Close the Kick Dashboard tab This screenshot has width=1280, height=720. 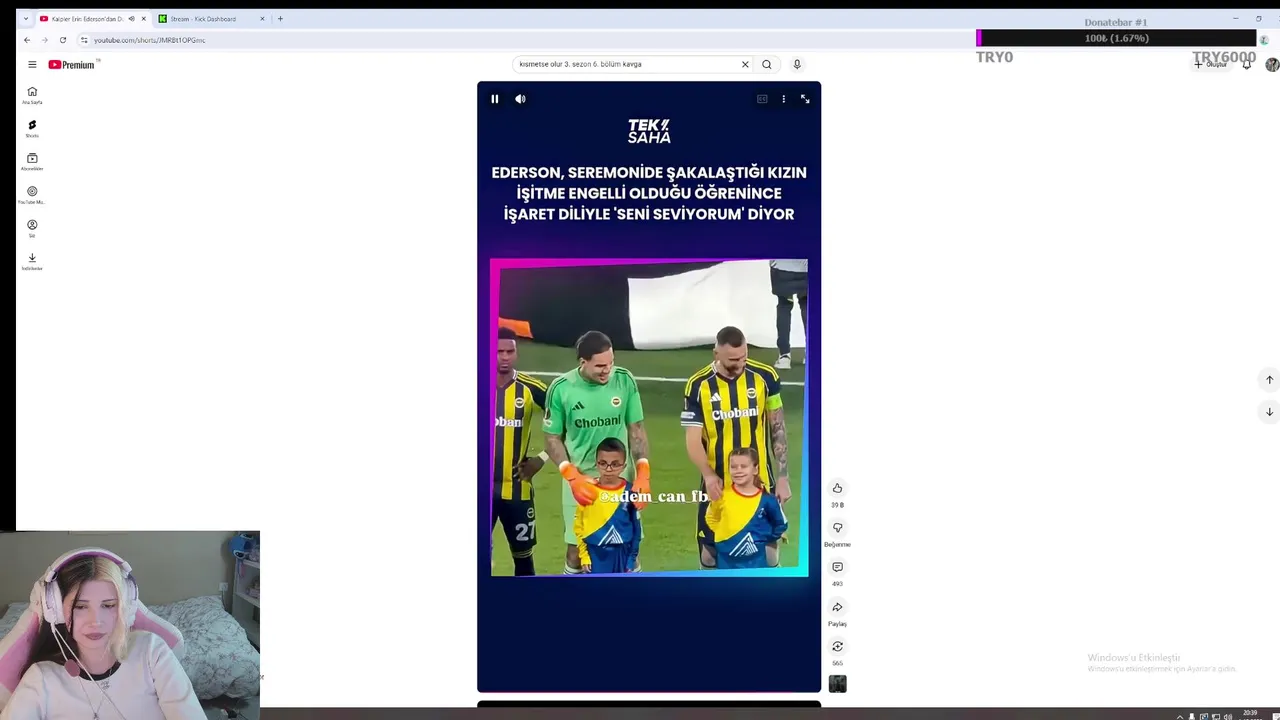click(x=262, y=19)
